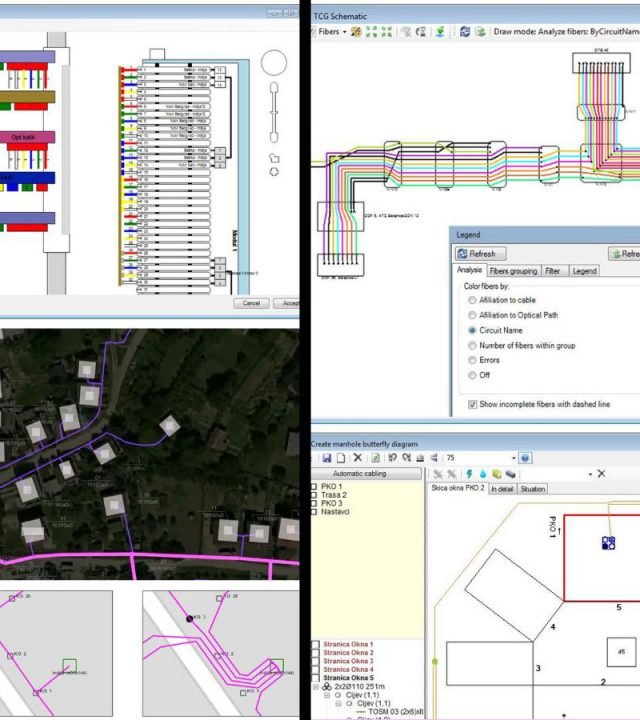Open the Situation tab
640x720 pixels.
pos(533,489)
